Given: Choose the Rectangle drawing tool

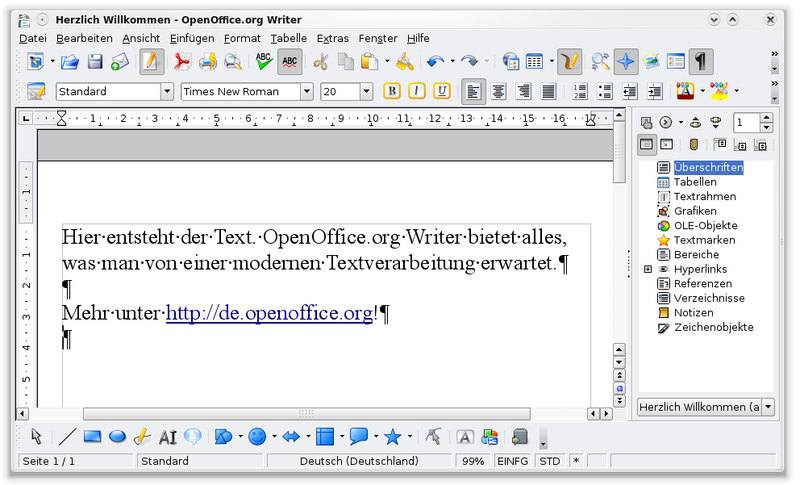Looking at the screenshot, I should (92, 436).
